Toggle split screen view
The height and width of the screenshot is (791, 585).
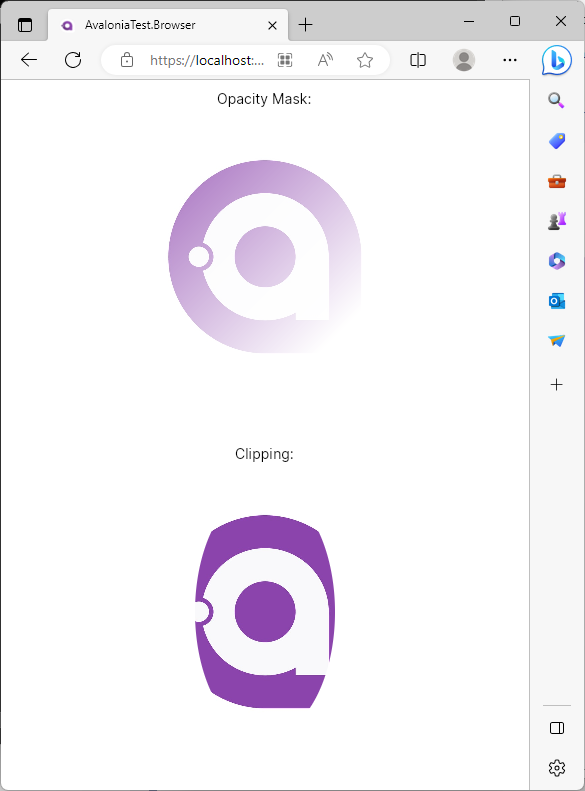tap(418, 61)
